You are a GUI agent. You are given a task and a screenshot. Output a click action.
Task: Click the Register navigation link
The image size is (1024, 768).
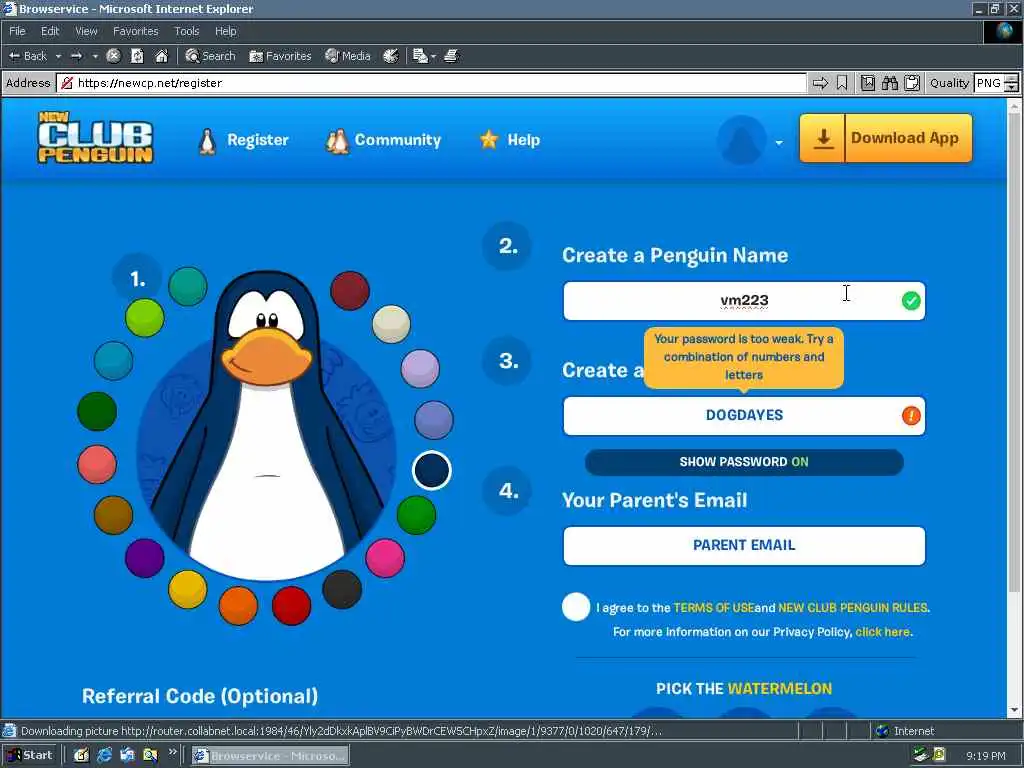coord(243,140)
